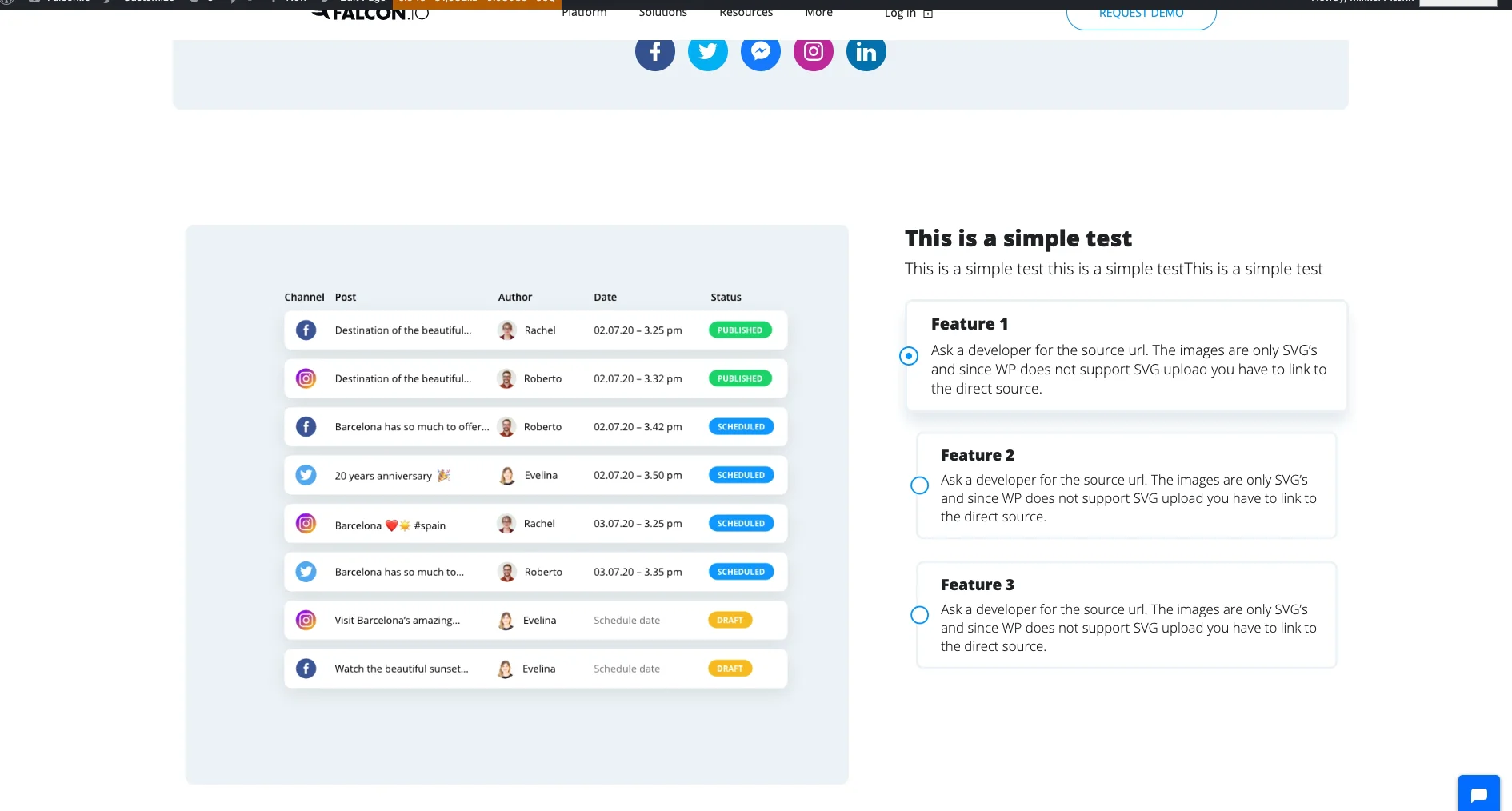Click Facebook icon in Watch the beautiful sunset row

pos(306,669)
